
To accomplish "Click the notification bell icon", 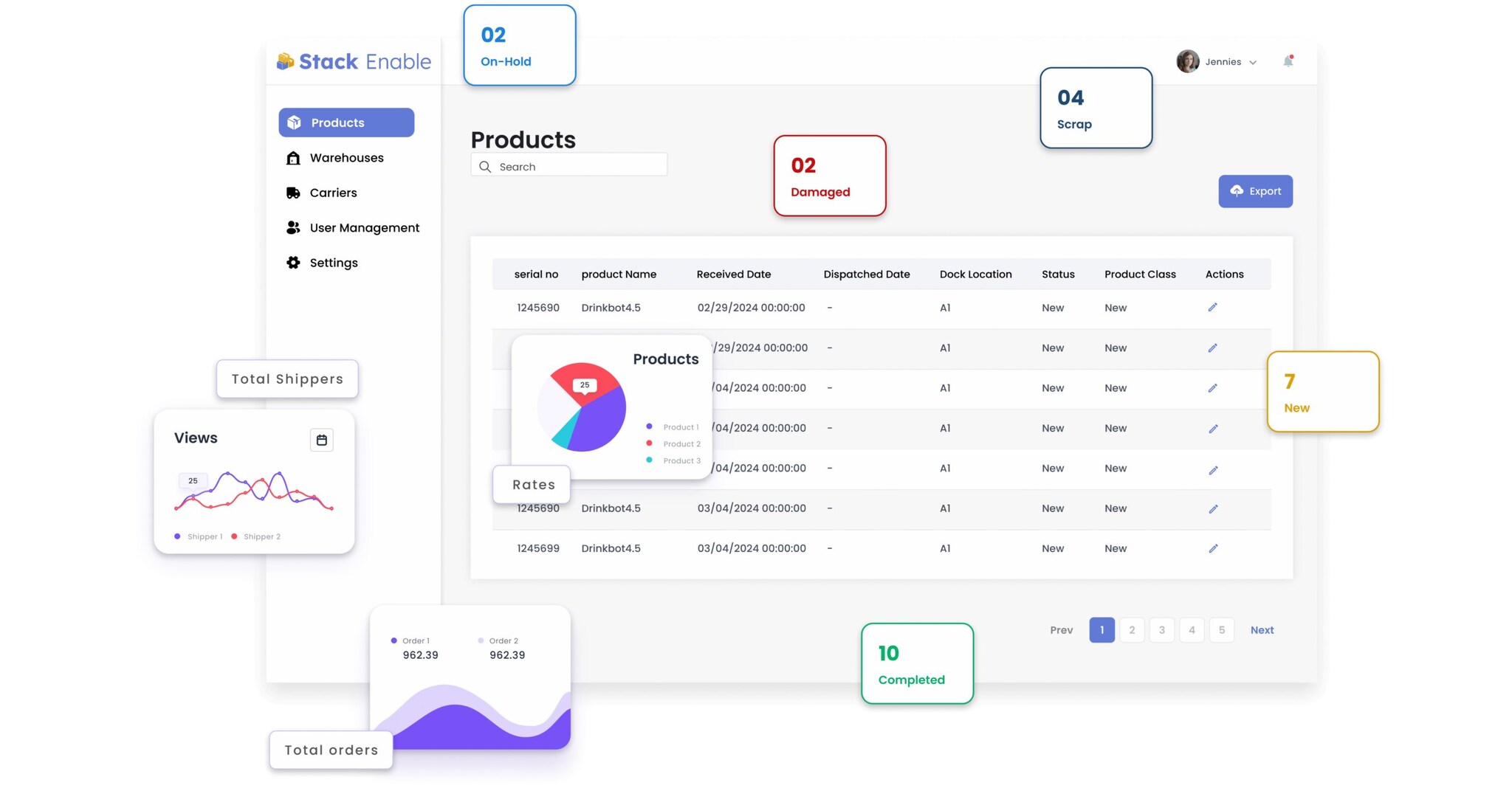I will click(x=1288, y=61).
